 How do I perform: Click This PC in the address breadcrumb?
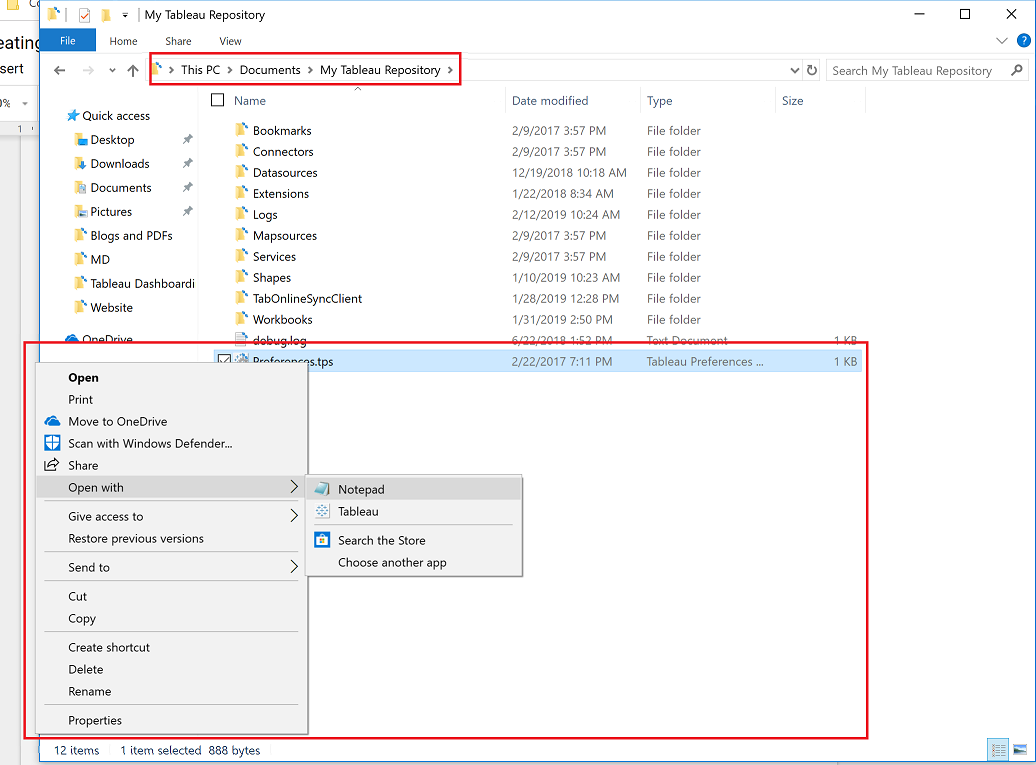click(201, 70)
